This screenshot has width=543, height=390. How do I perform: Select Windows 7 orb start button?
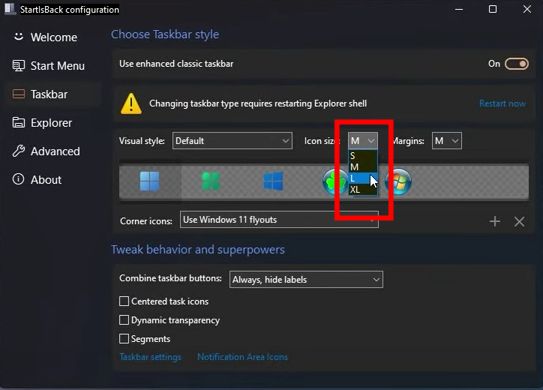click(399, 182)
